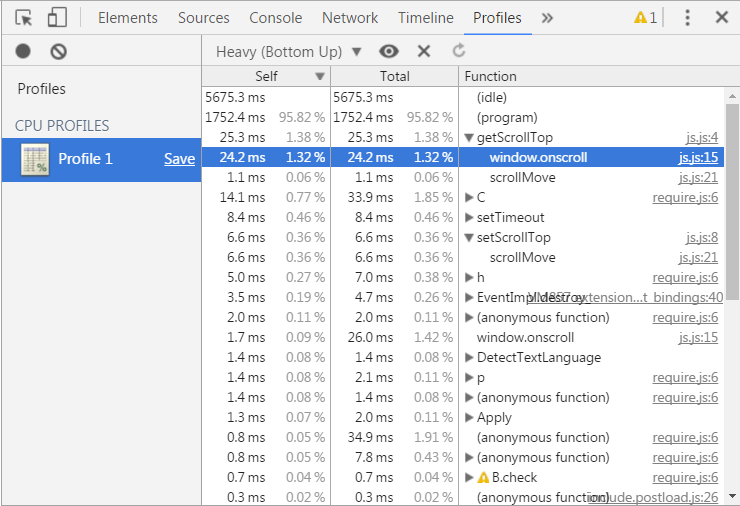This screenshot has height=506, width=740.
Task: Click the restore all functions reload icon
Action: point(459,51)
